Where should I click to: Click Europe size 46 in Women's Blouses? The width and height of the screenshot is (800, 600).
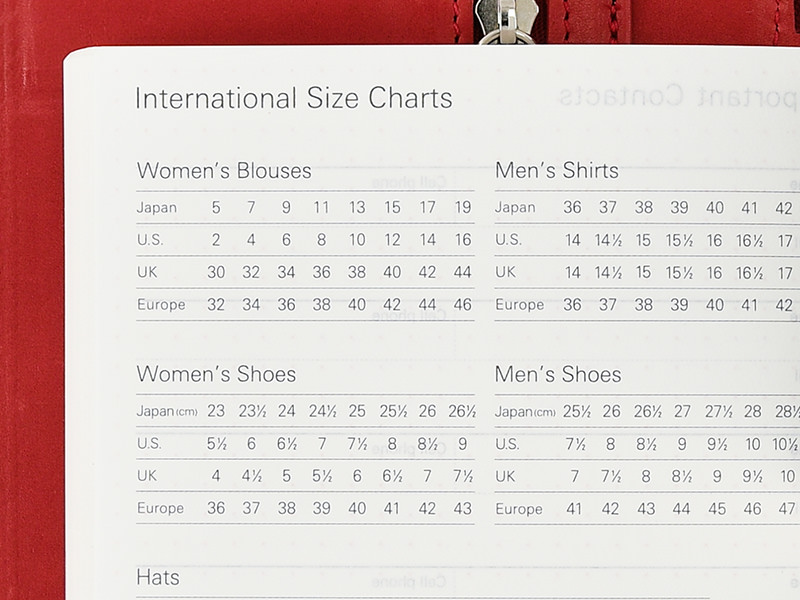463,305
